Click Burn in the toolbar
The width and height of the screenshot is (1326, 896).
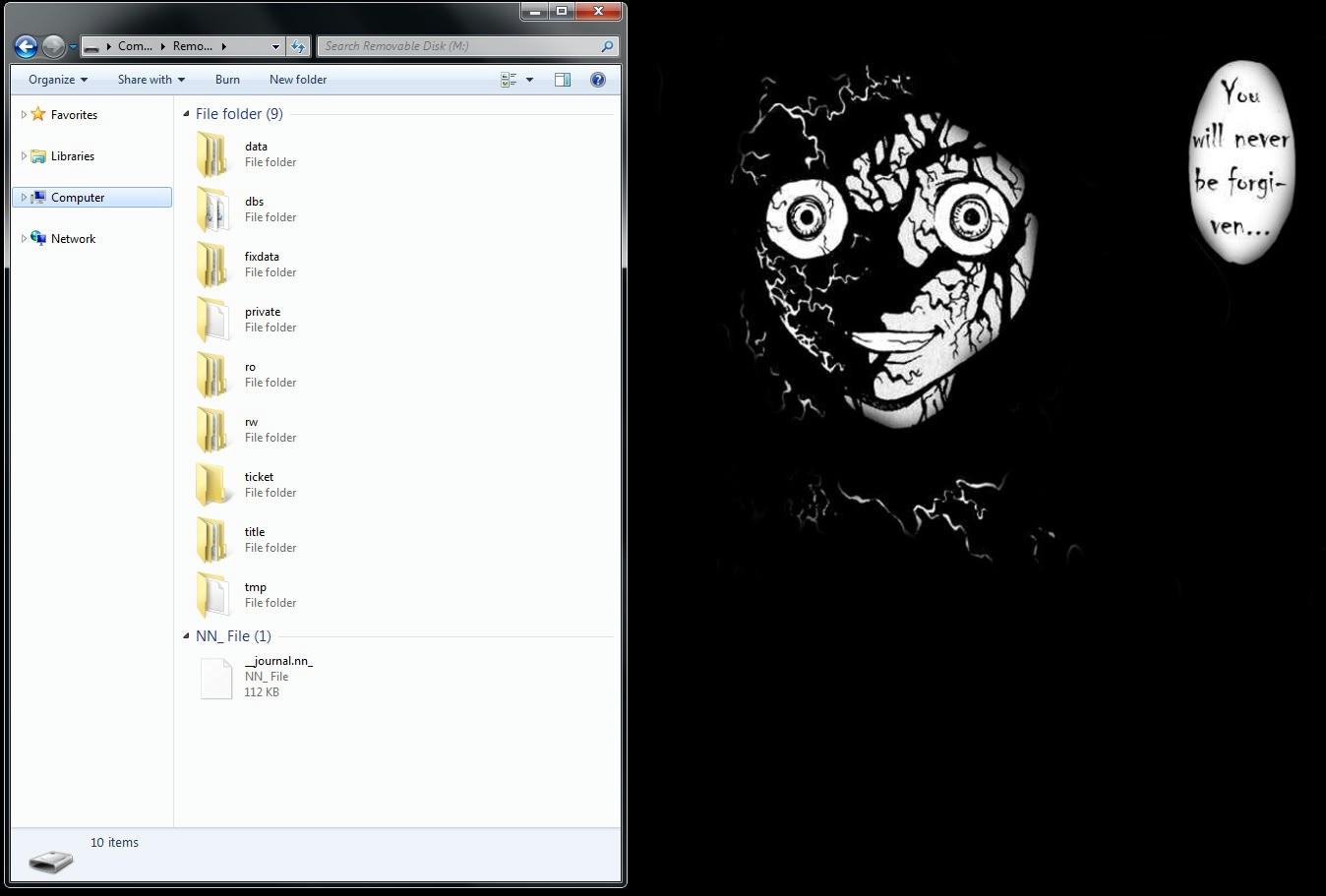click(227, 80)
